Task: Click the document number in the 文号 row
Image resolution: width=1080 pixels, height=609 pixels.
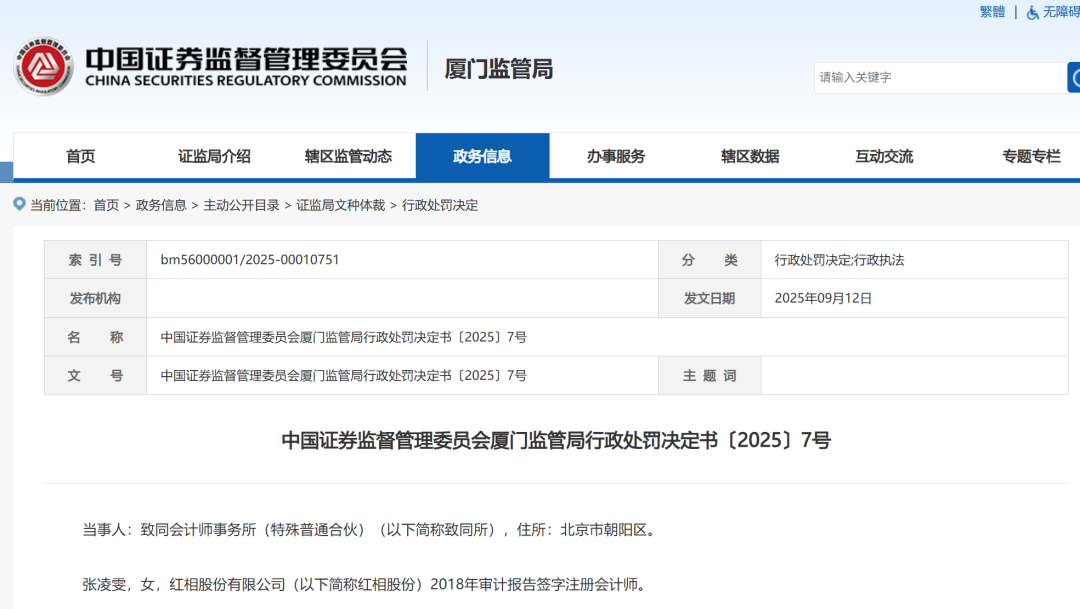Action: [x=344, y=375]
